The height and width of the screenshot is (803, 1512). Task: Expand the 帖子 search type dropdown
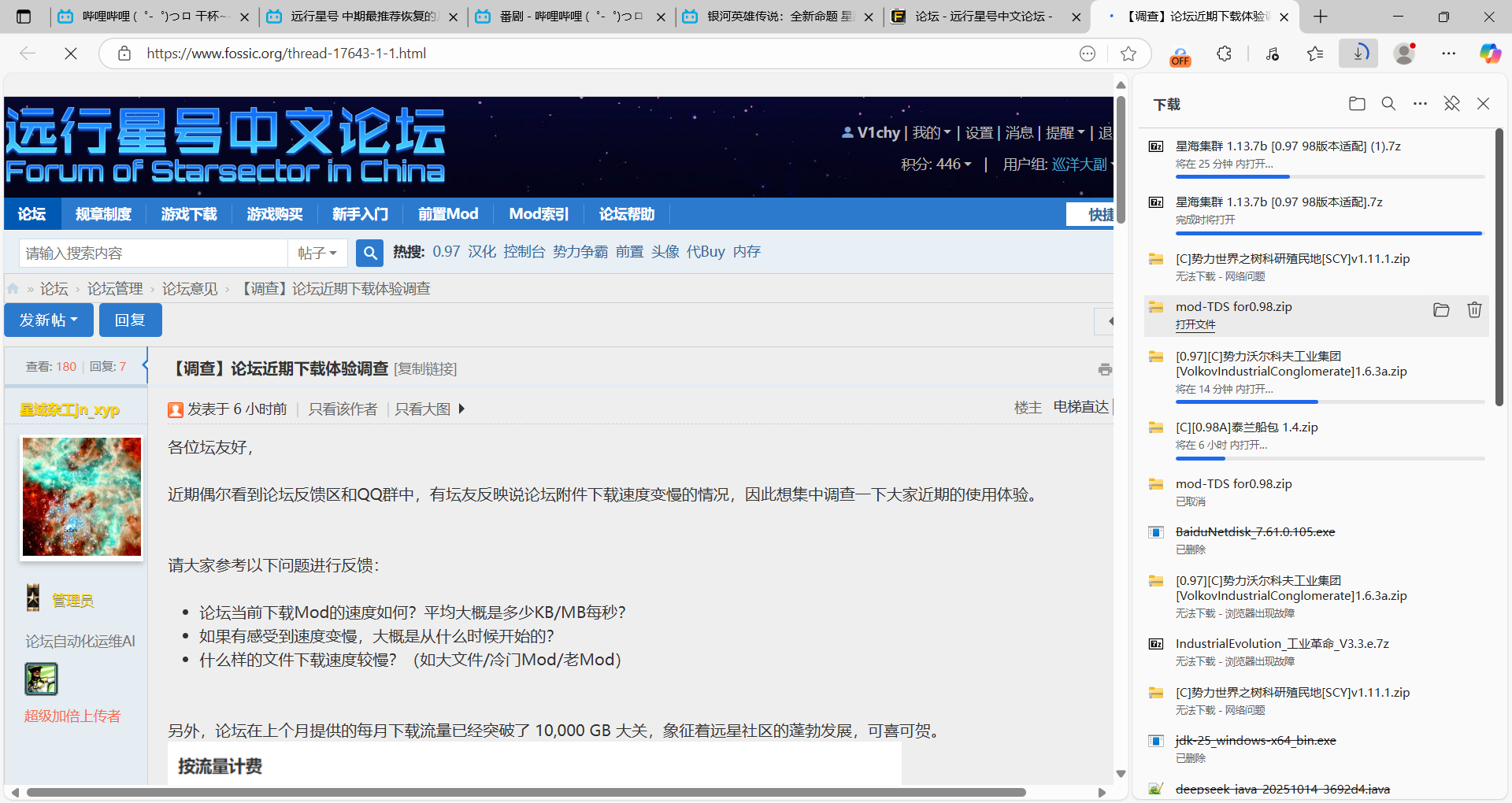coord(317,253)
